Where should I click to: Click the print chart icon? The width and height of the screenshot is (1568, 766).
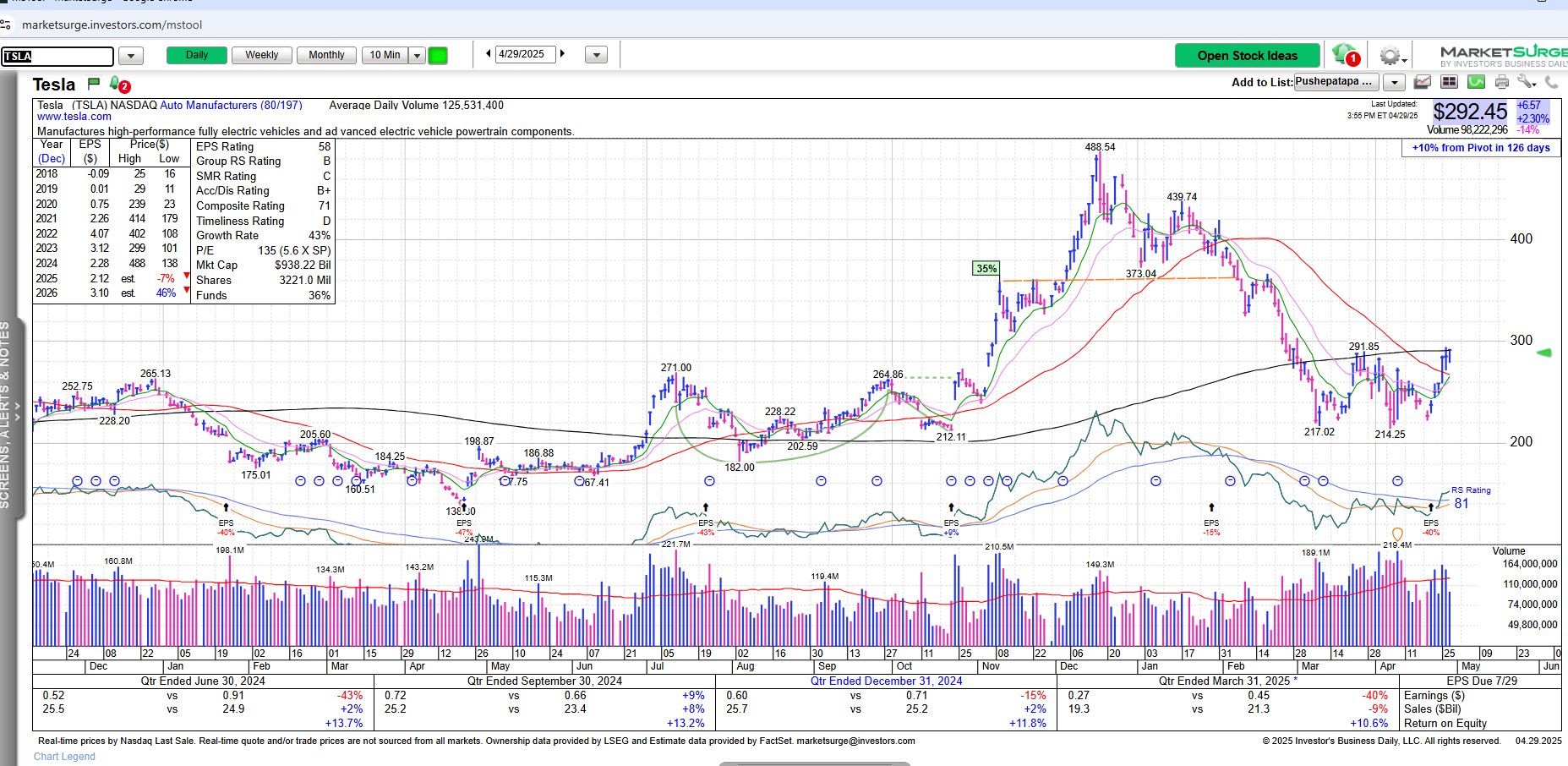point(1502,82)
